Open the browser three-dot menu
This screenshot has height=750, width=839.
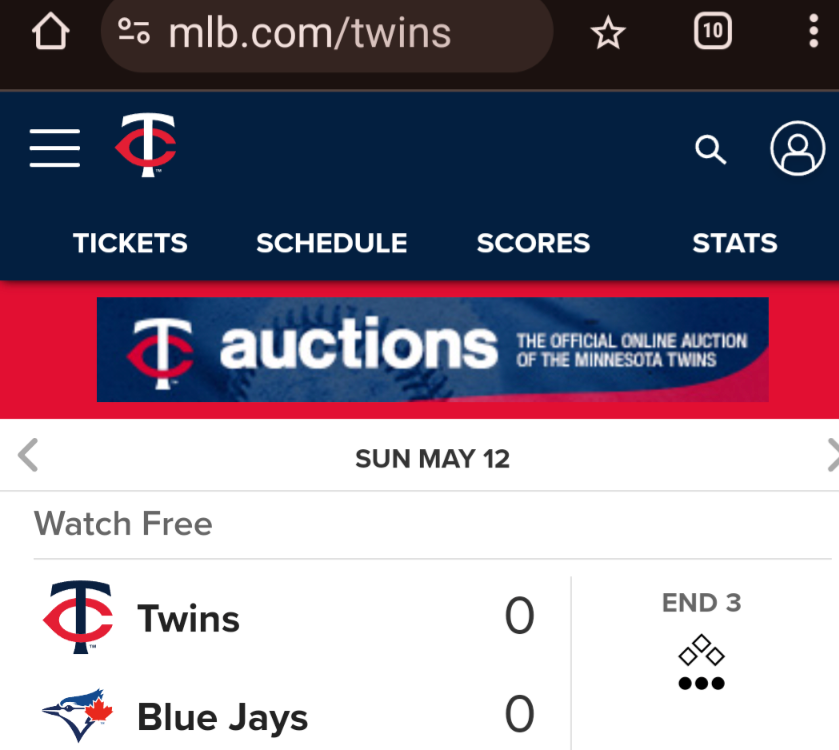(x=812, y=32)
